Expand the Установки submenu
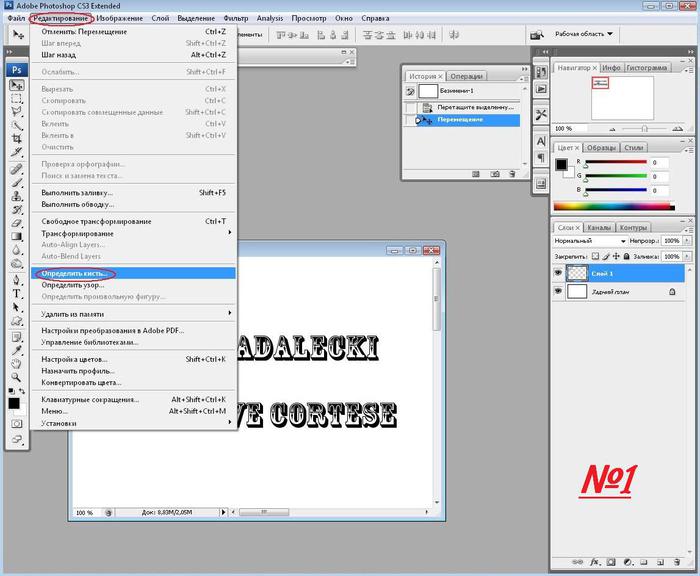700x576 pixels. (134, 423)
